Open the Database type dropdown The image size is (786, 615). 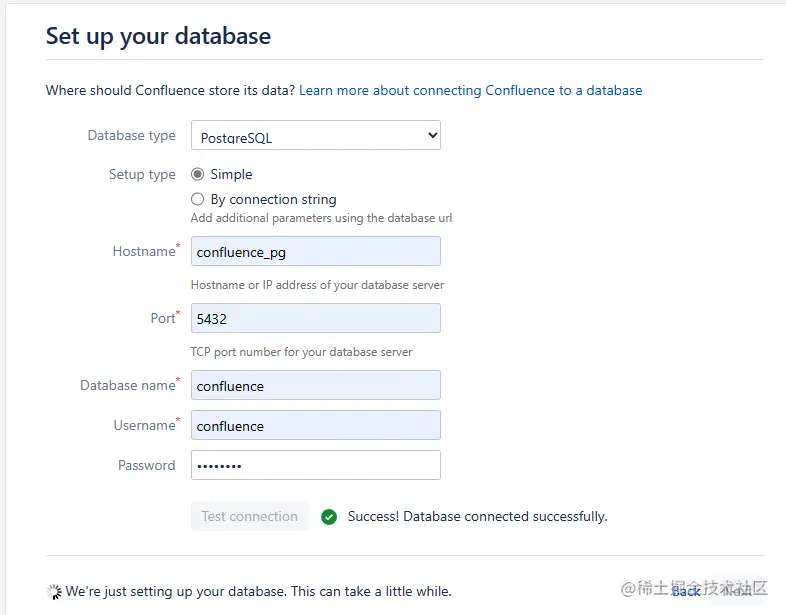coord(315,136)
